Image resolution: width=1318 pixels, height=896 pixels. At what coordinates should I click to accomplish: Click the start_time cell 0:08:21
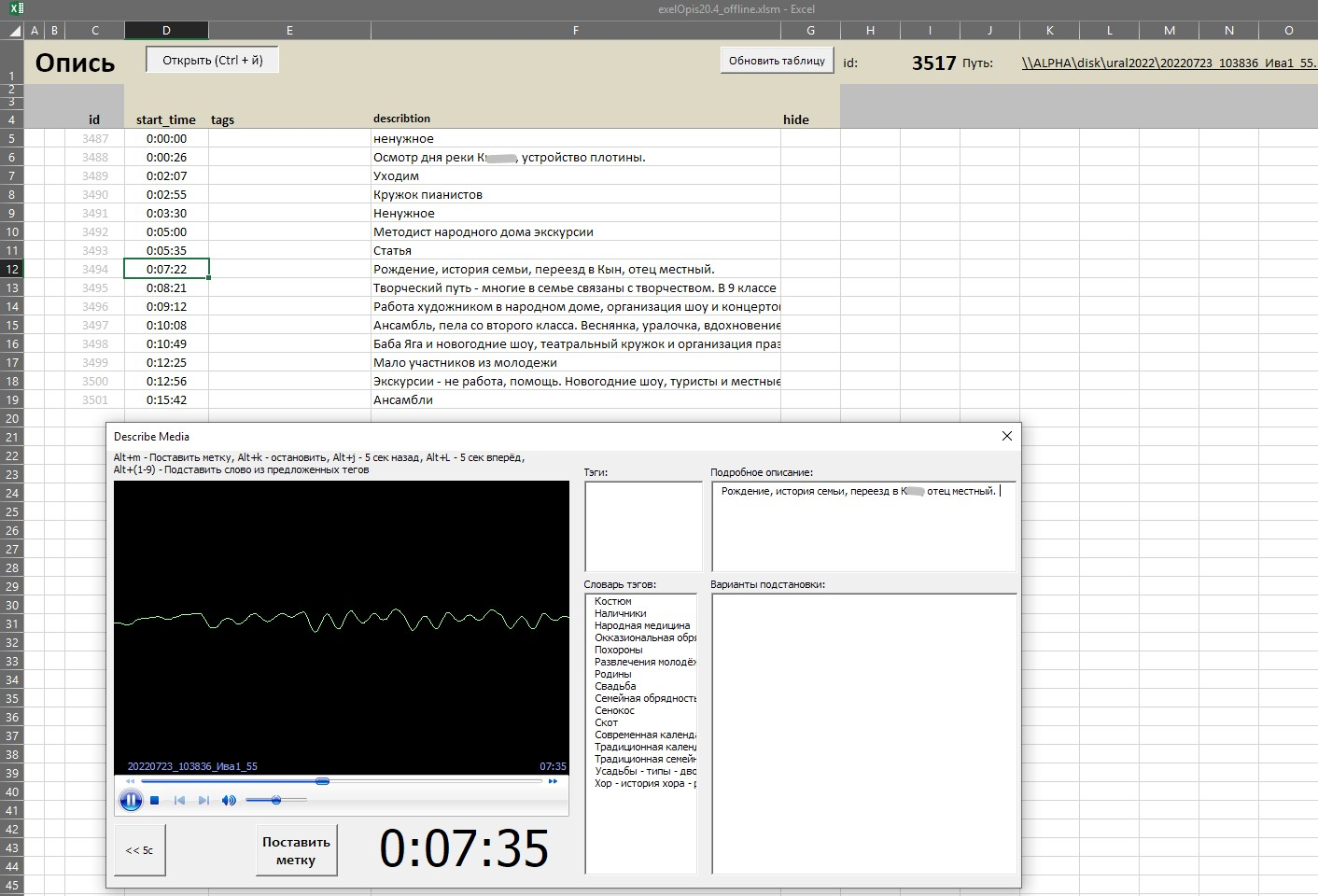(x=166, y=287)
